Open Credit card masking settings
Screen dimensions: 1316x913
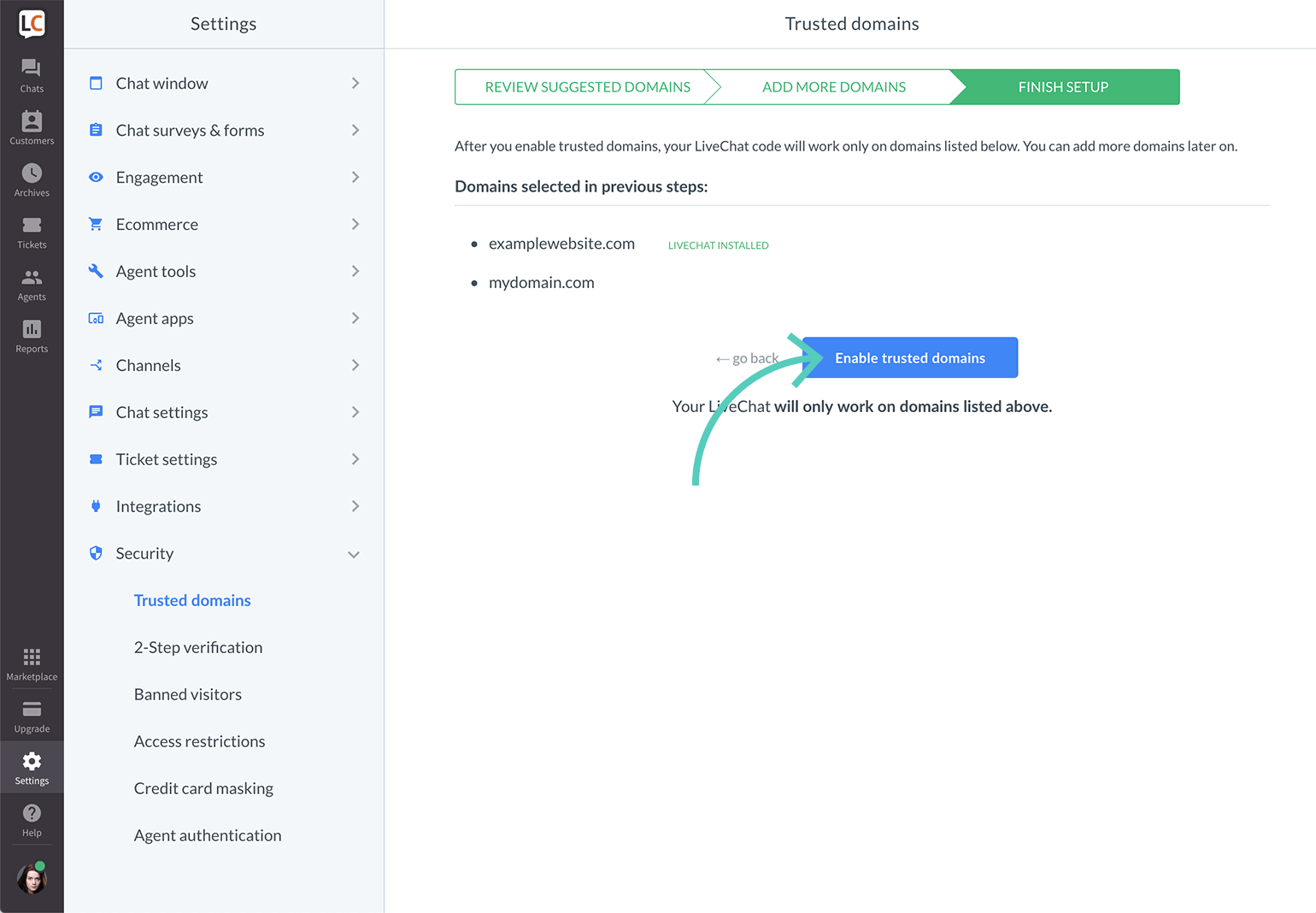tap(203, 788)
